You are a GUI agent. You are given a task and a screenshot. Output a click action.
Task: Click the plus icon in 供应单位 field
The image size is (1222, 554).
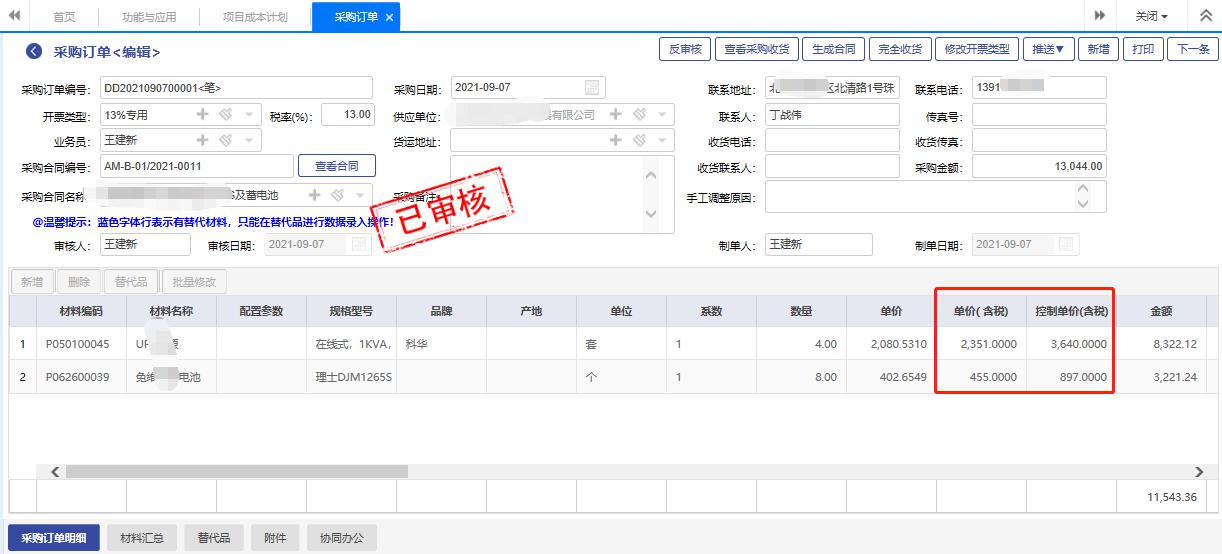click(x=616, y=115)
